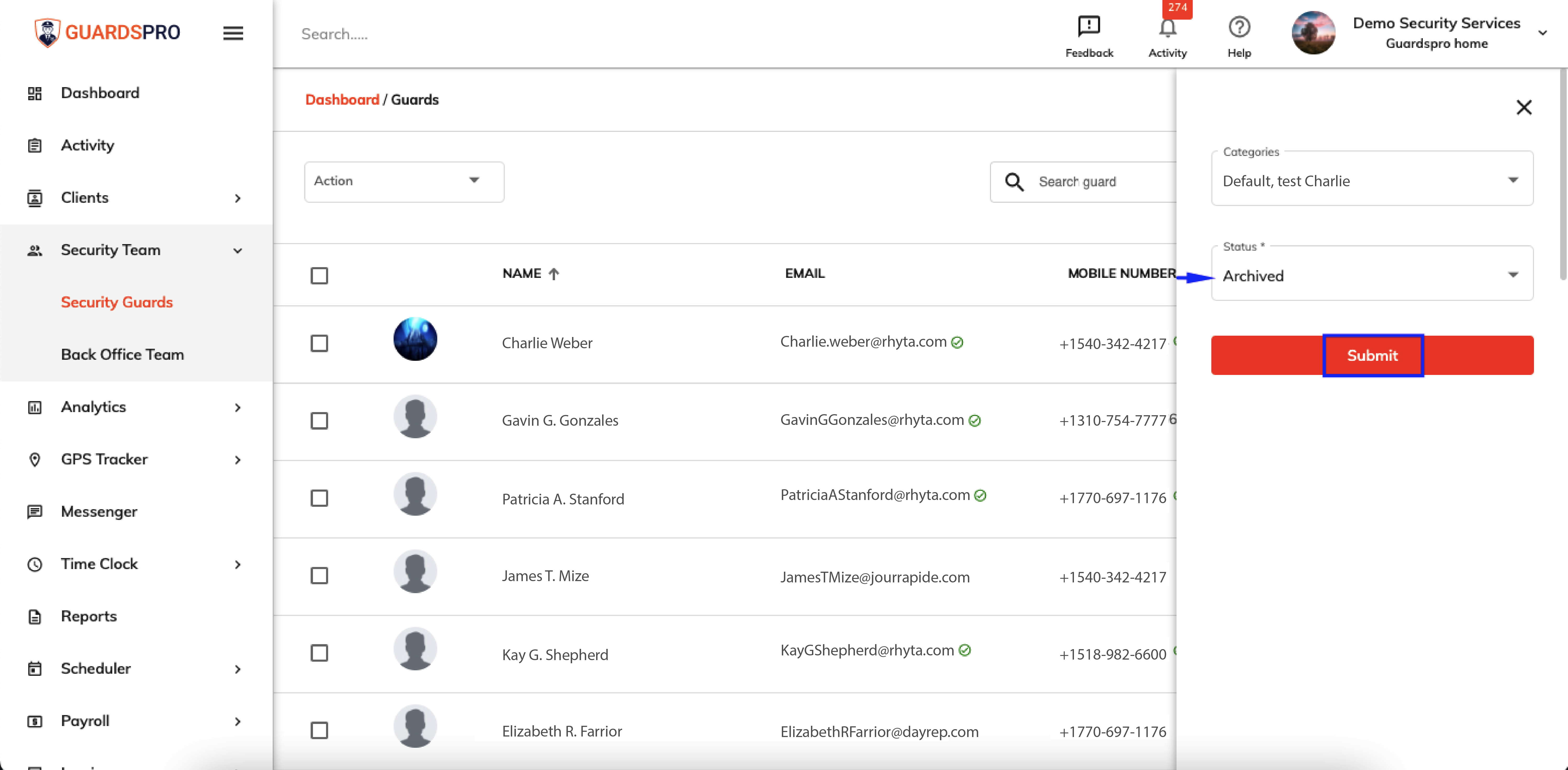This screenshot has height=770, width=1568.
Task: Click the Clients sidebar icon
Action: [35, 198]
